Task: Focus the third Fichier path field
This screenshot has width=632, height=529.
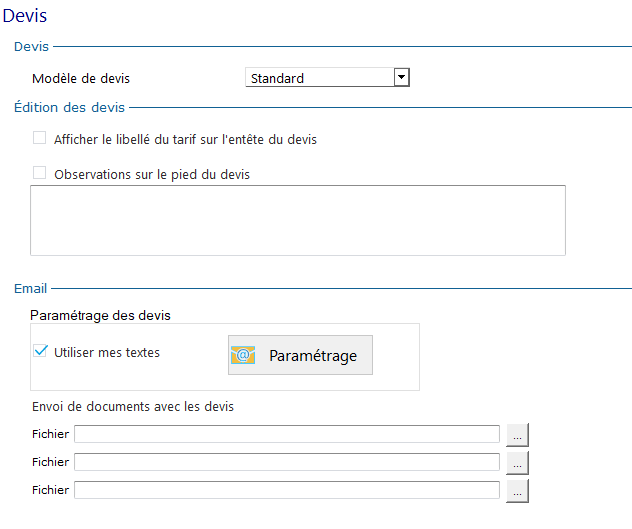Action: click(287, 490)
